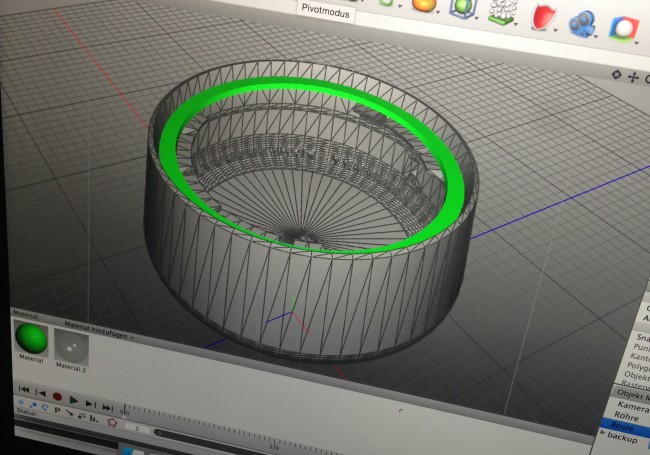Click the viewport orbit circle icon

(x=616, y=75)
